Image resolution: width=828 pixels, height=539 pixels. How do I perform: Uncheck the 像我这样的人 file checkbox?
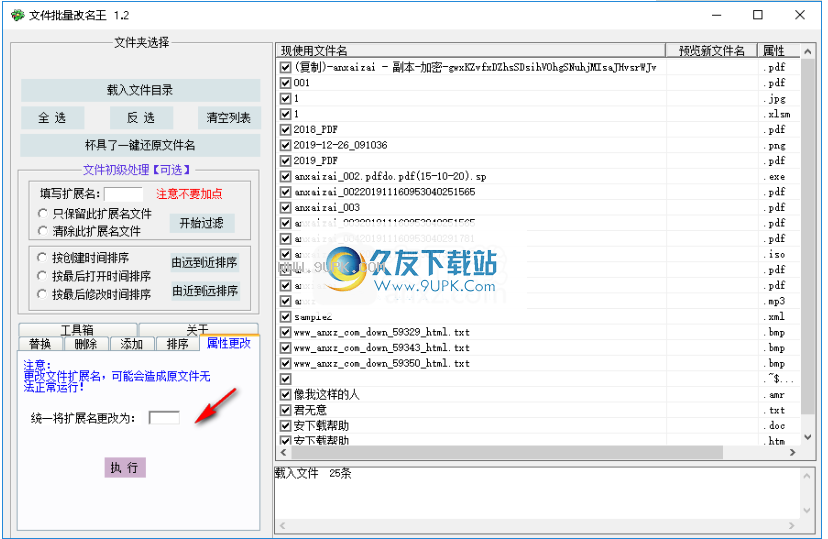(x=286, y=394)
